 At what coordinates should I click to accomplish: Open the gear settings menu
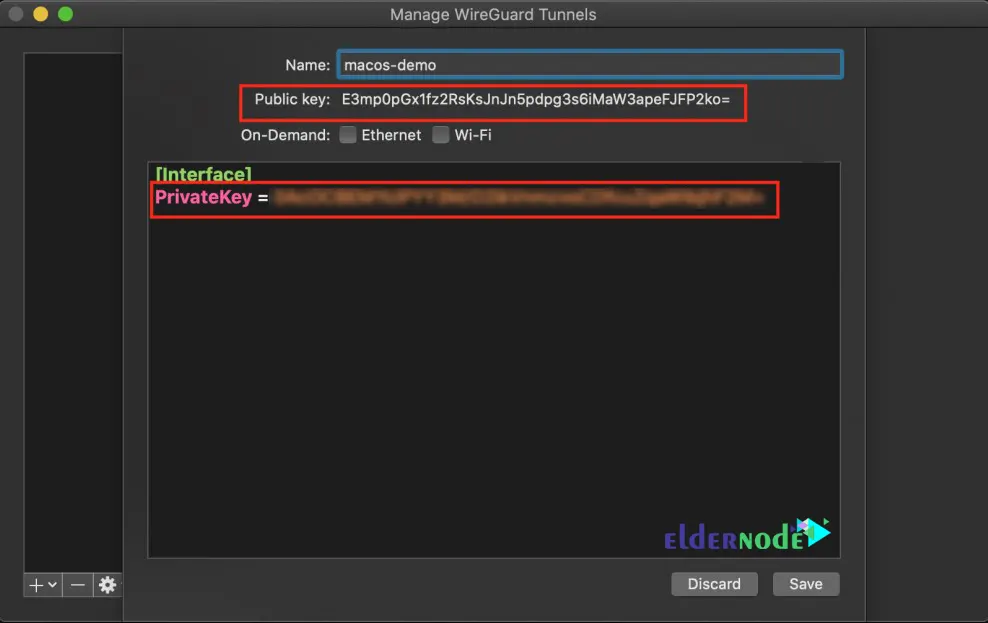click(x=106, y=585)
